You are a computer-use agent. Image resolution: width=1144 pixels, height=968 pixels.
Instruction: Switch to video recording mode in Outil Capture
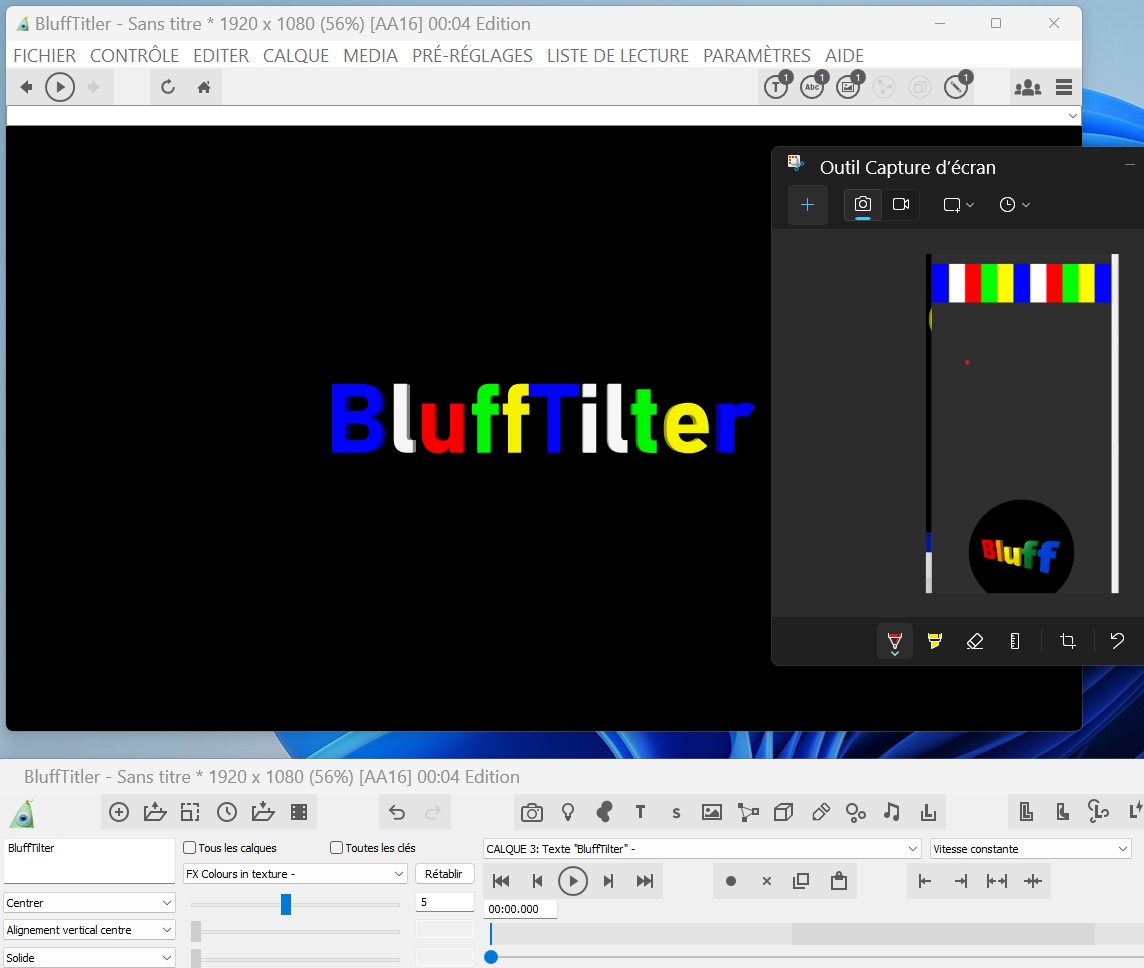pos(901,204)
